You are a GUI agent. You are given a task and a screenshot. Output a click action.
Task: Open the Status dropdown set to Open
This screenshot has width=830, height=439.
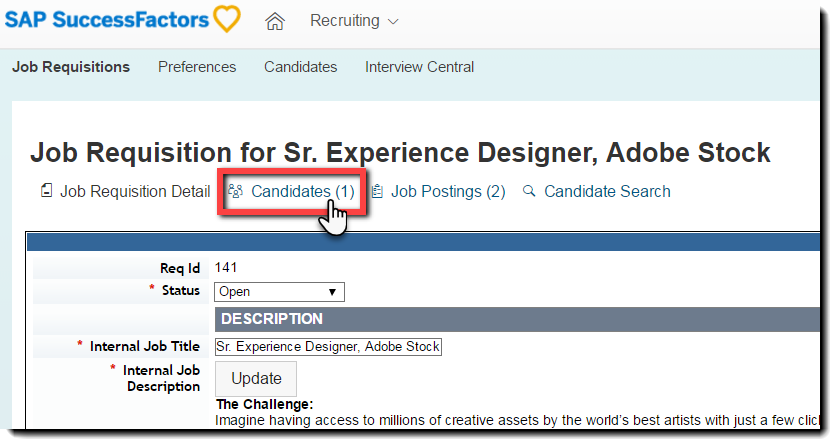279,292
